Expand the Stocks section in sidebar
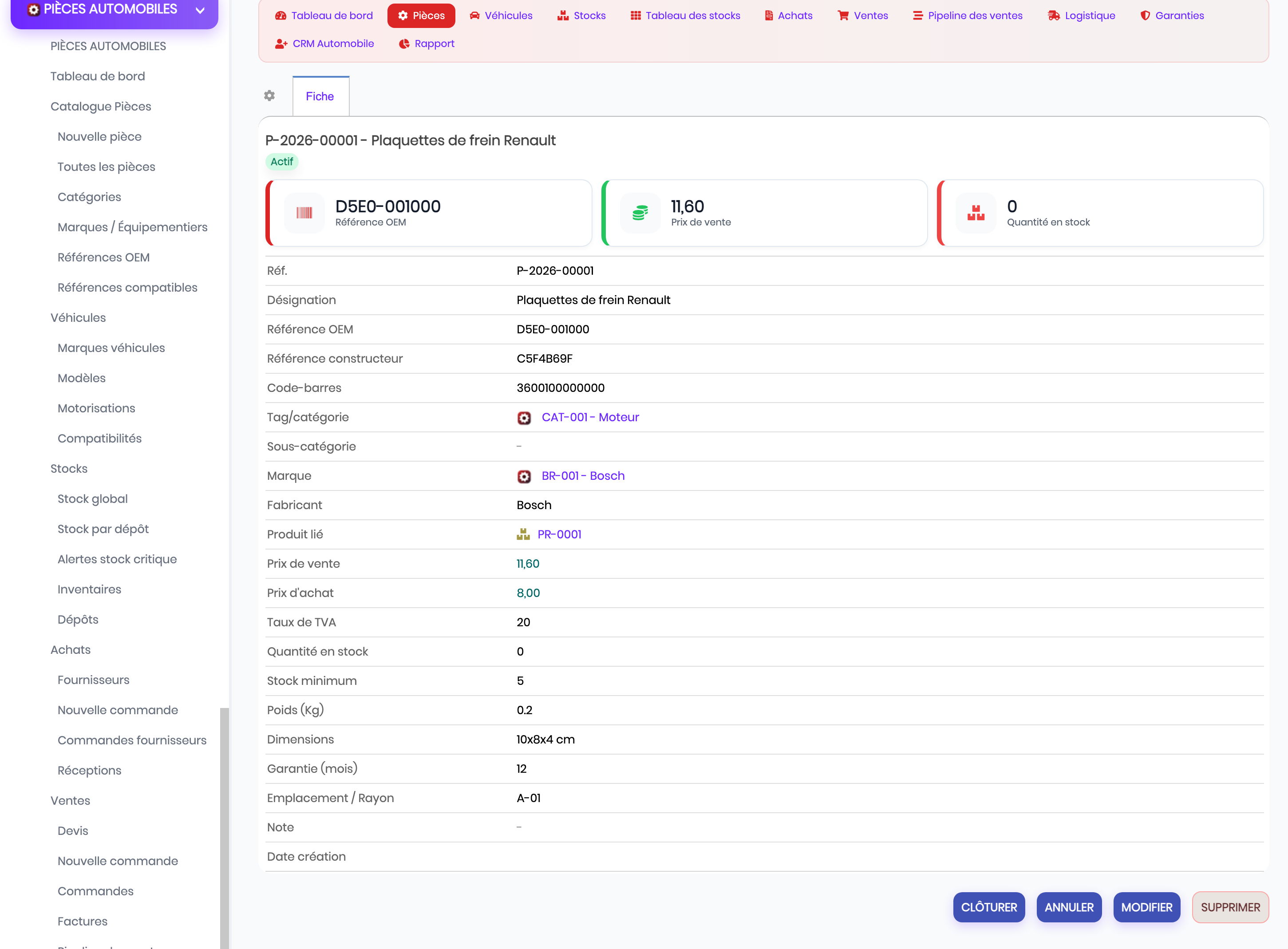Image resolution: width=1288 pixels, height=949 pixels. [69, 469]
